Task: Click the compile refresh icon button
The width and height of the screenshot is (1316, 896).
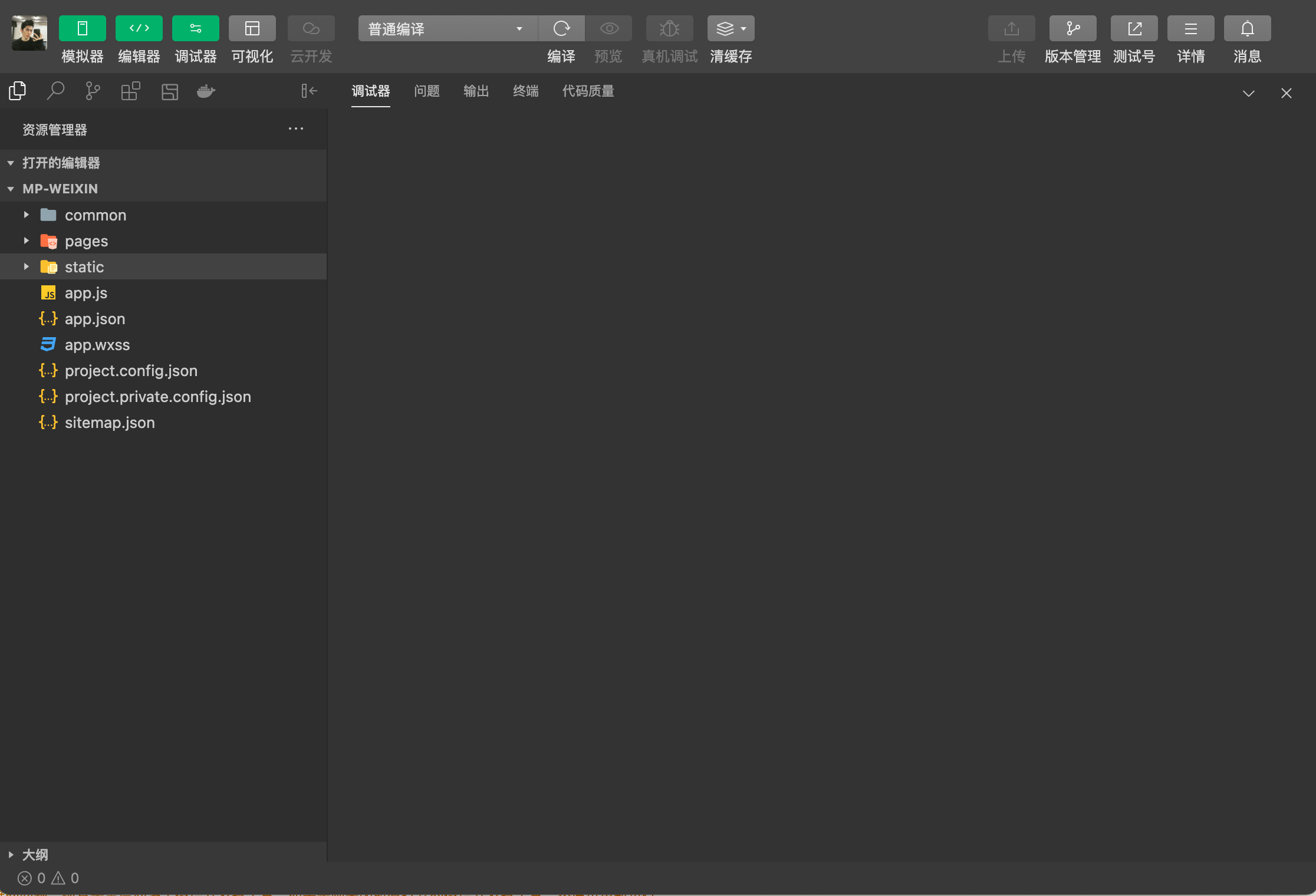Action: [561, 28]
